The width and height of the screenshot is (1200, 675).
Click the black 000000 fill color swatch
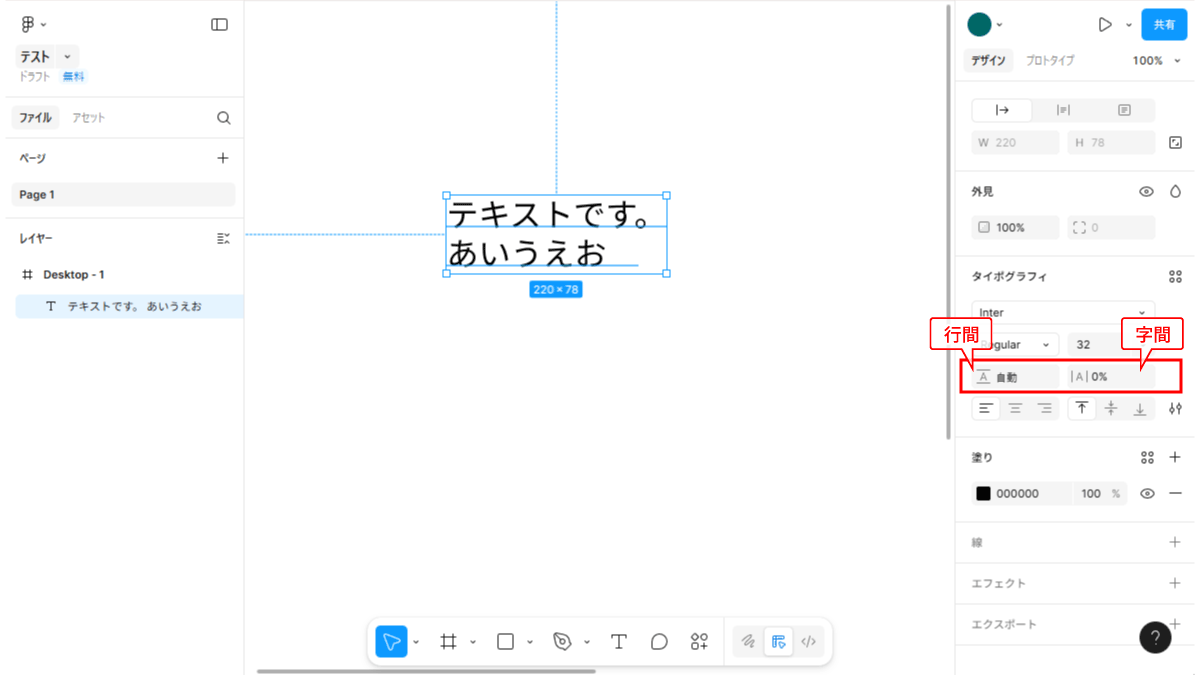tap(984, 493)
